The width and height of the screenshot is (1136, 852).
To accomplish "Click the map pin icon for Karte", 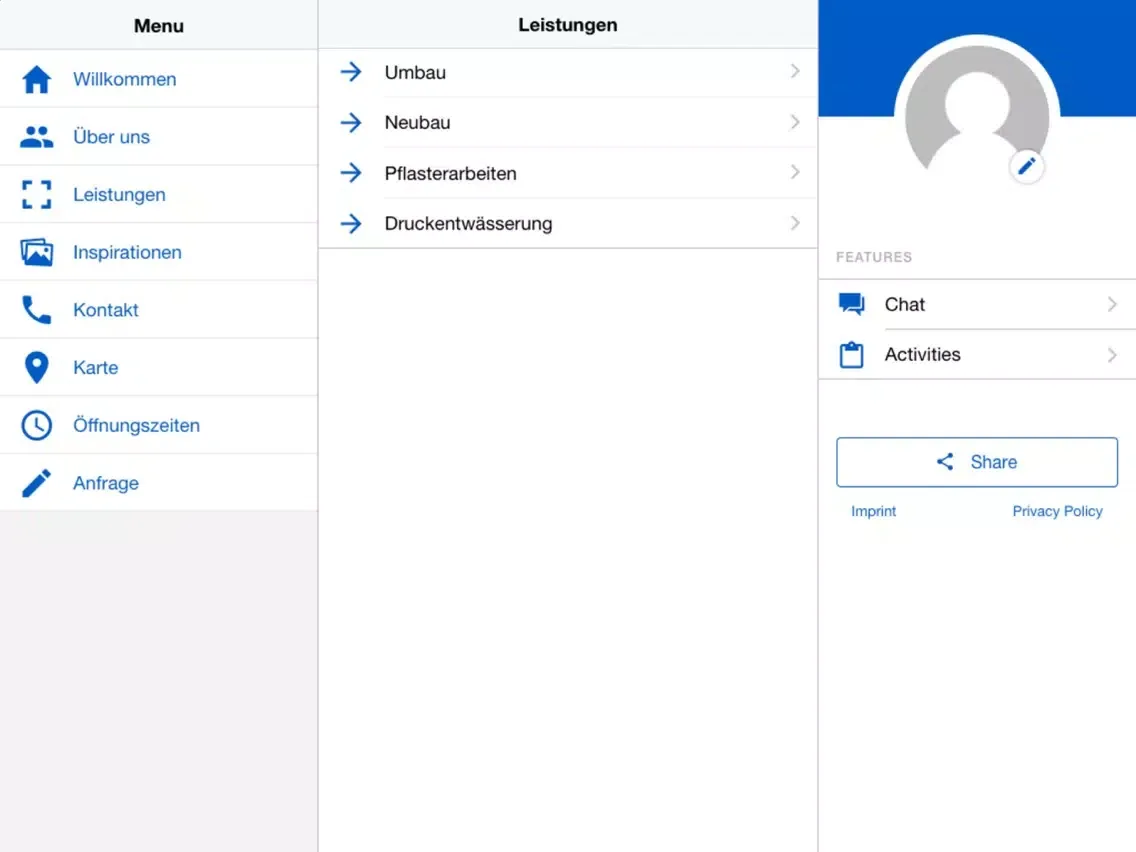I will click(37, 368).
